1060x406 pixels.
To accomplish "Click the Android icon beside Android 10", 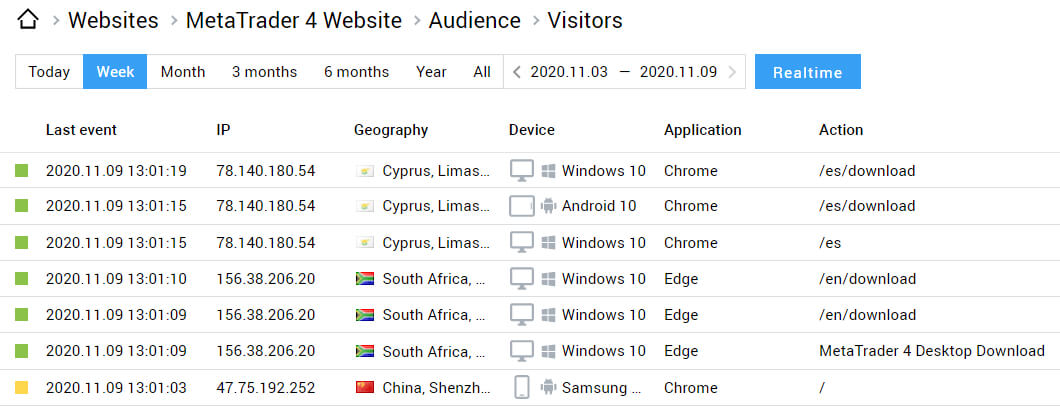I will [x=547, y=206].
